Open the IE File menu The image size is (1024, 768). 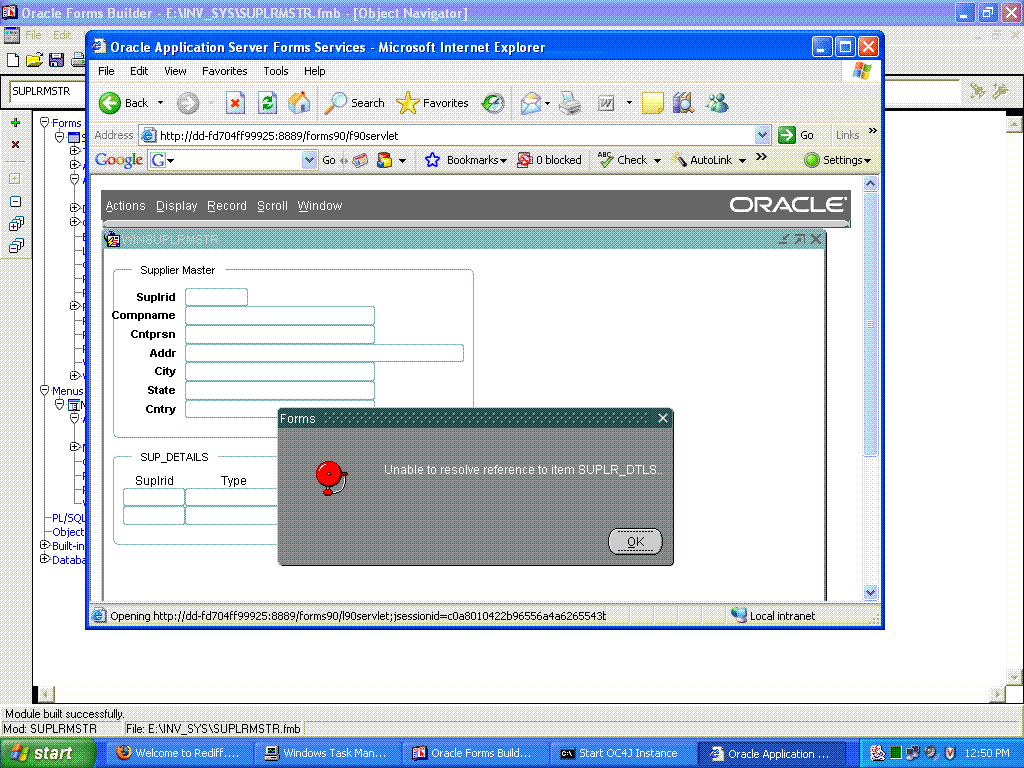click(106, 71)
